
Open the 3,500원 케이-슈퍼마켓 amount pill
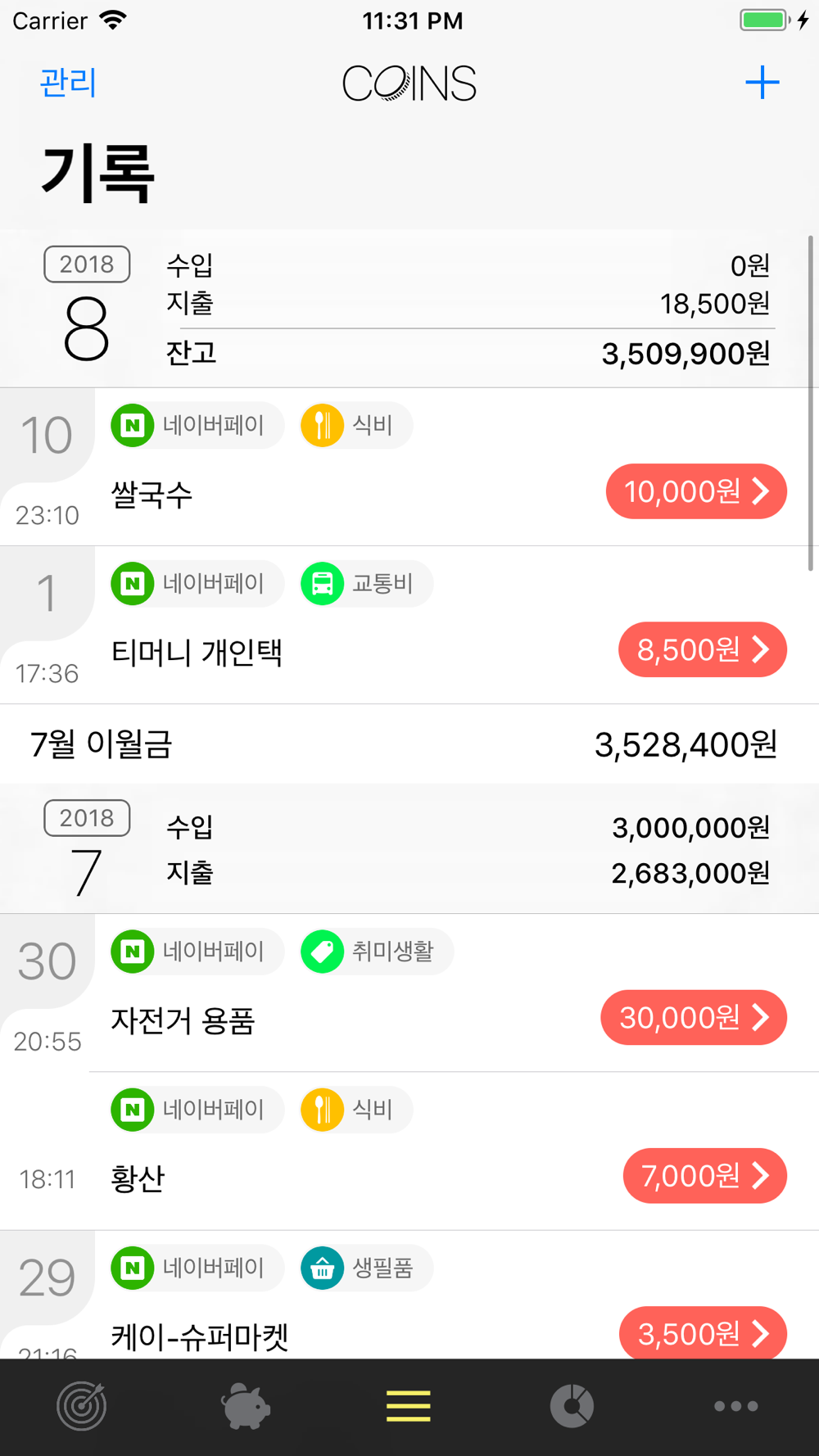click(x=704, y=1333)
